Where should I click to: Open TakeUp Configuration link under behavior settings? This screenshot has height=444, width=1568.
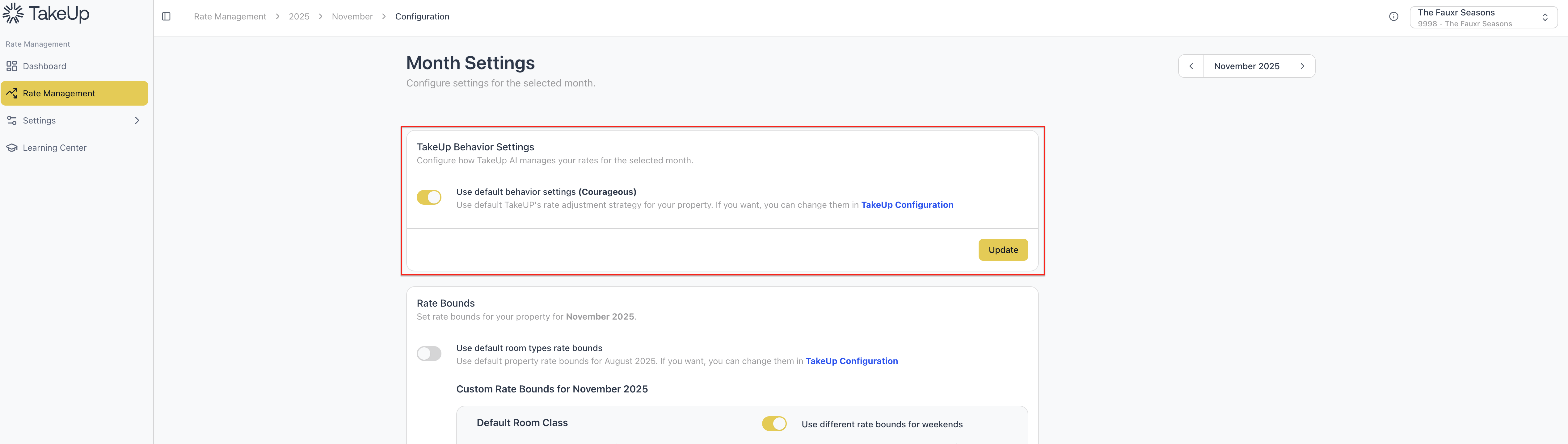(x=907, y=205)
